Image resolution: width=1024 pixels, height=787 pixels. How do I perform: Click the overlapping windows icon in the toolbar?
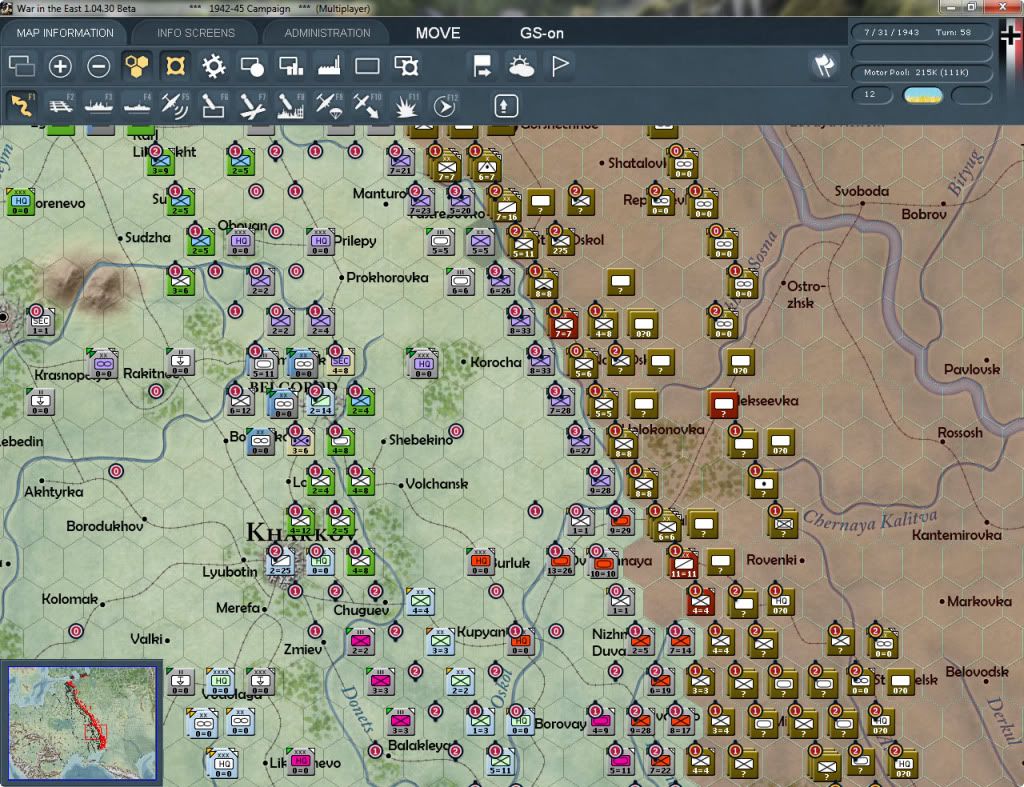coord(22,66)
